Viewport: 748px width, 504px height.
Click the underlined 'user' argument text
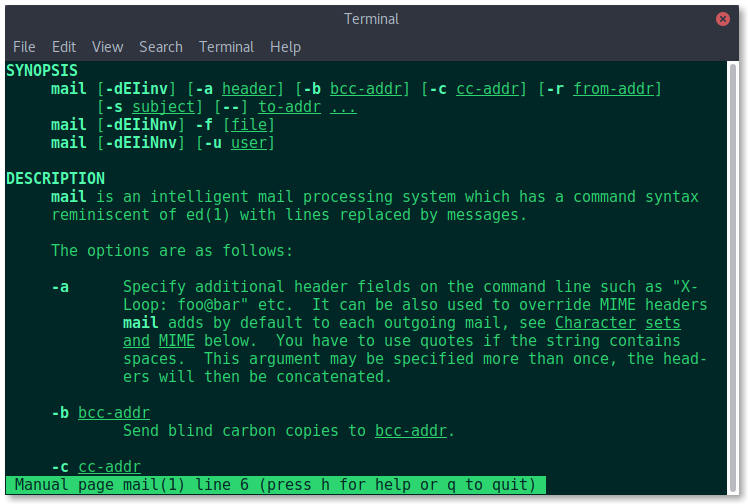(249, 143)
